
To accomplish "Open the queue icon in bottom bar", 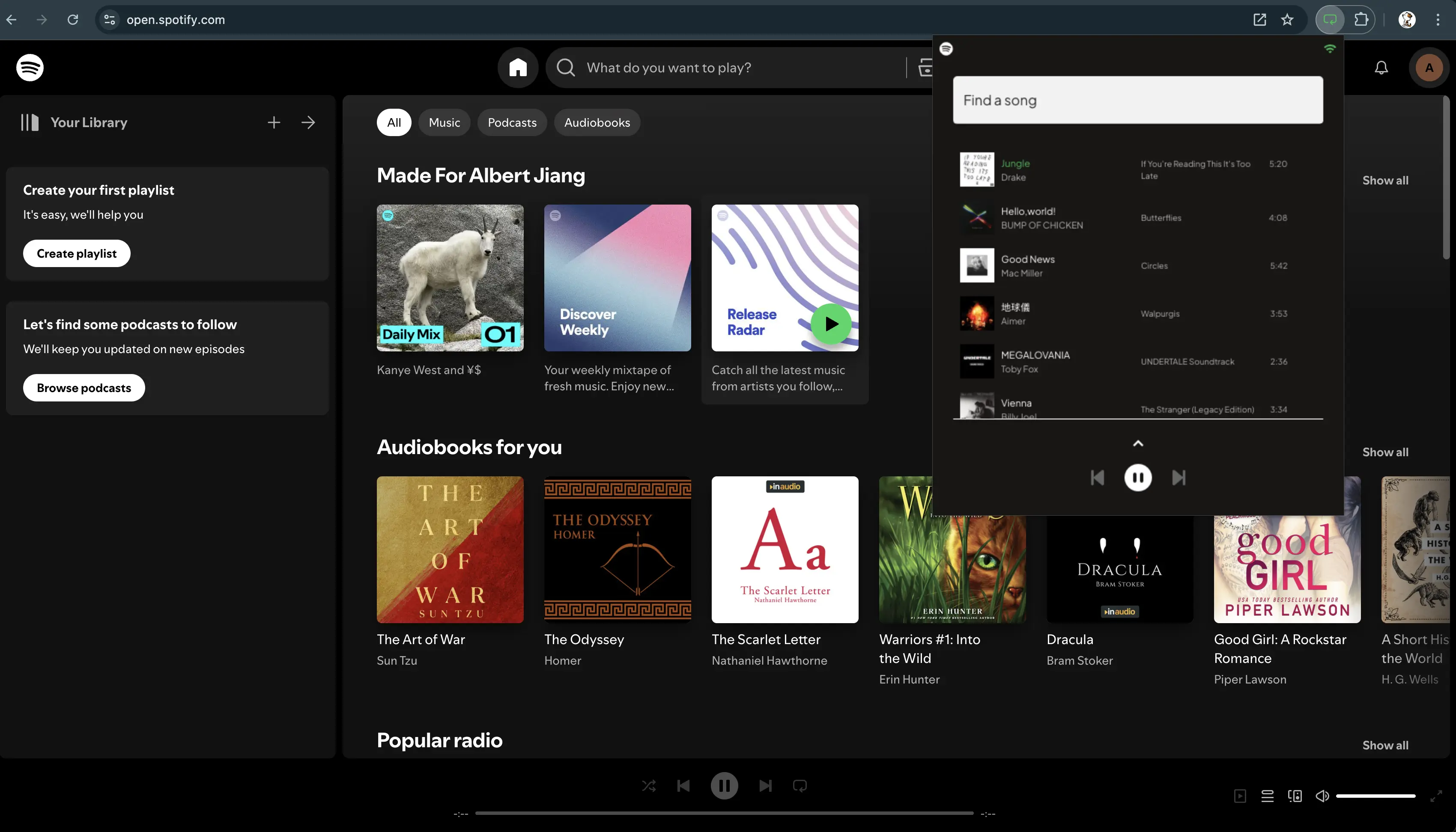I will click(x=1267, y=796).
